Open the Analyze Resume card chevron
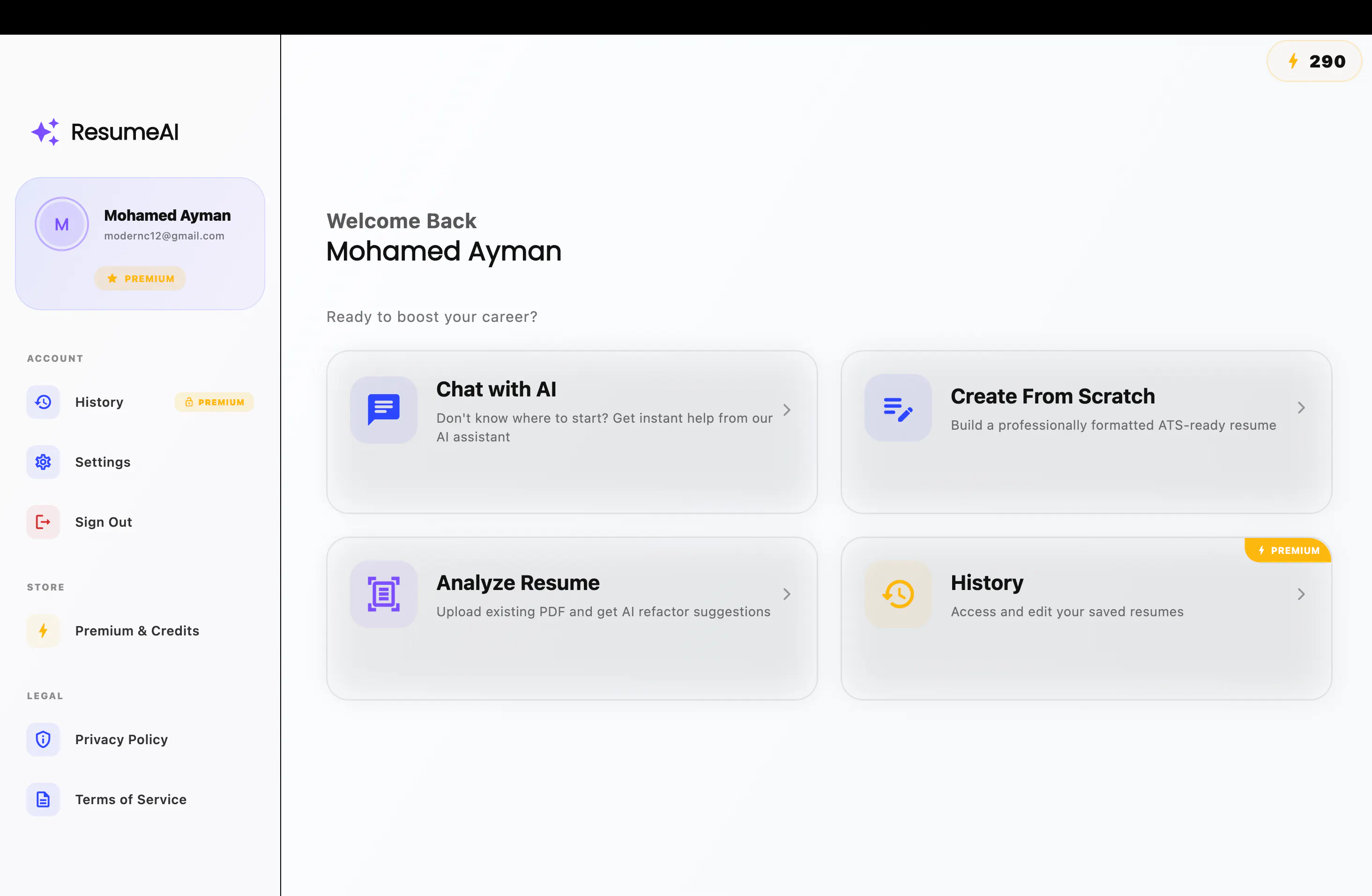 [x=787, y=594]
